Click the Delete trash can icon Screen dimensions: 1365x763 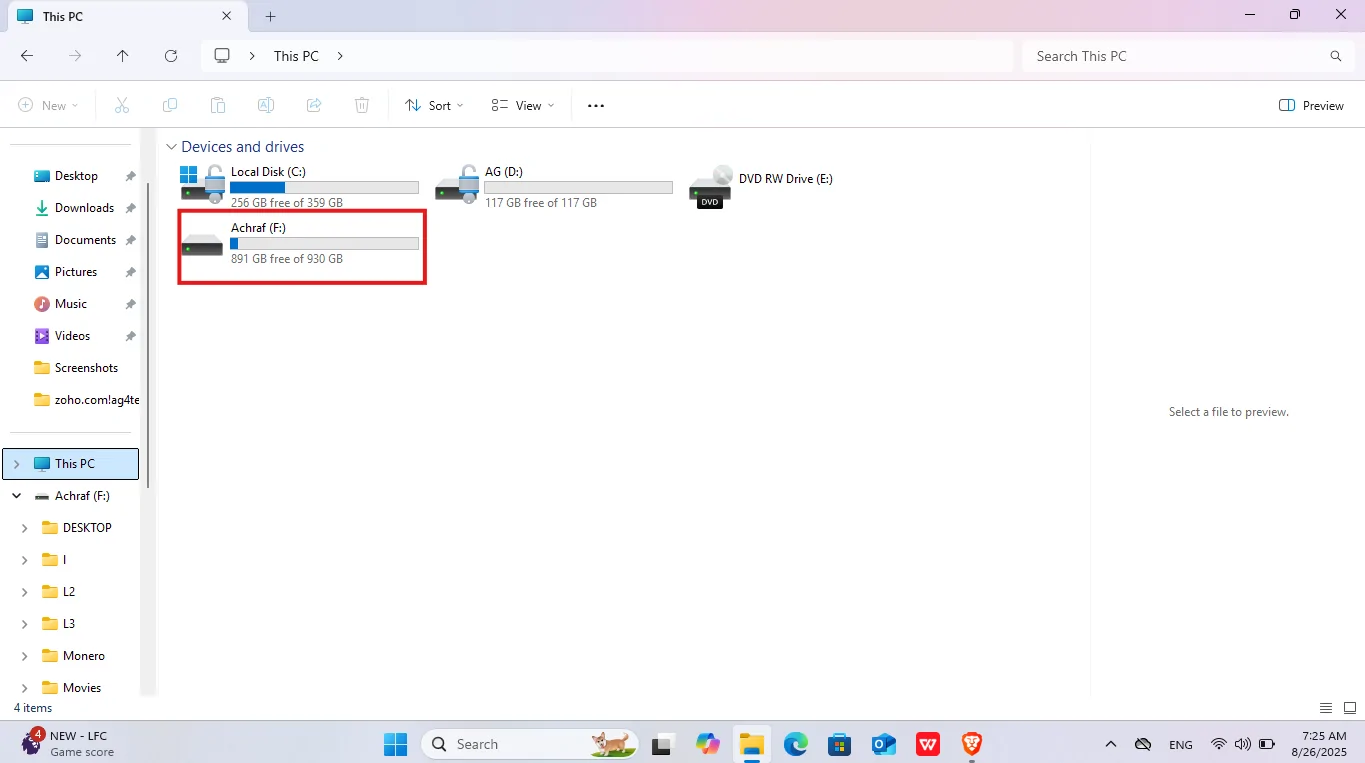click(x=362, y=105)
